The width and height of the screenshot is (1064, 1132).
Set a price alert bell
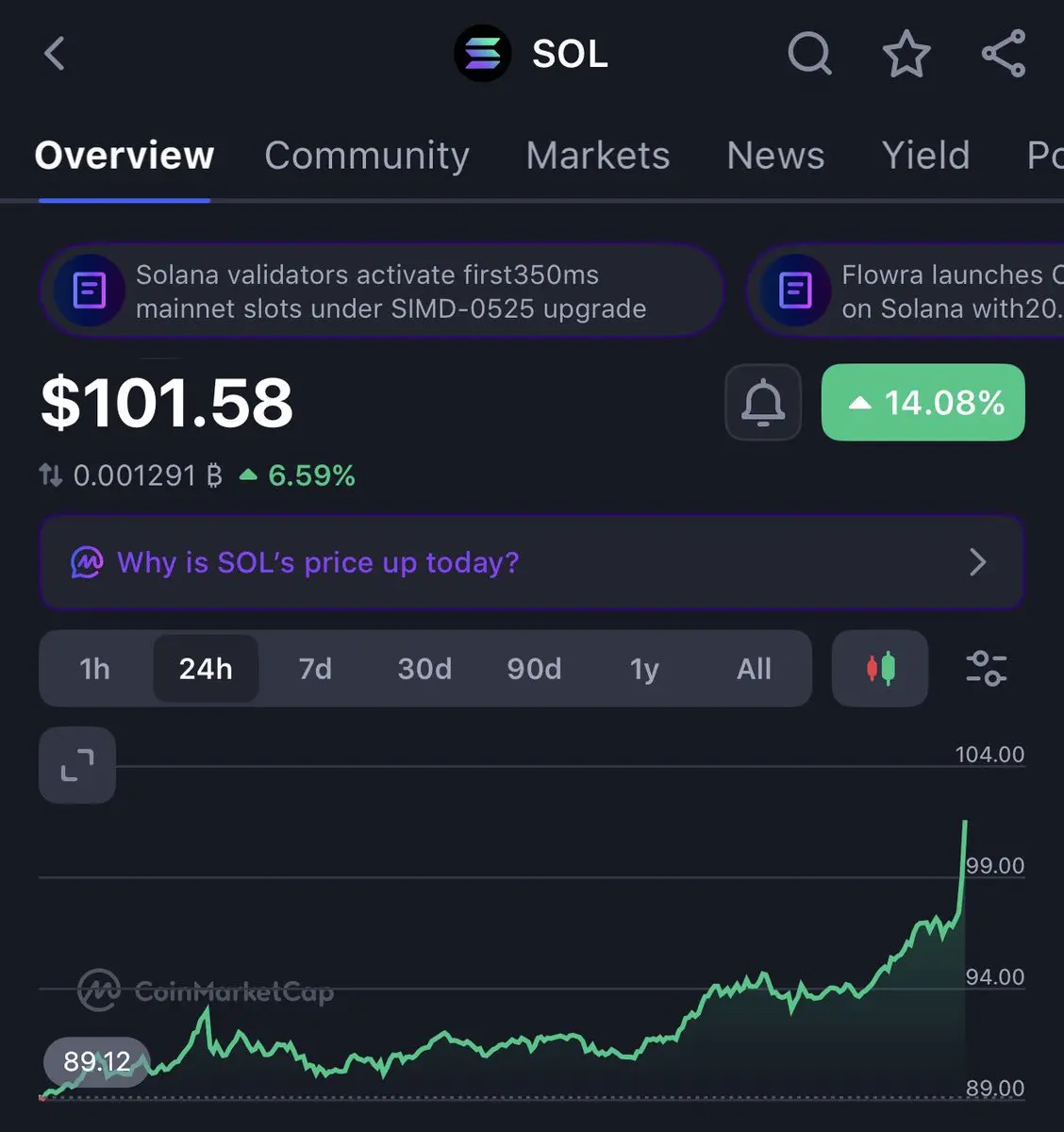click(763, 403)
